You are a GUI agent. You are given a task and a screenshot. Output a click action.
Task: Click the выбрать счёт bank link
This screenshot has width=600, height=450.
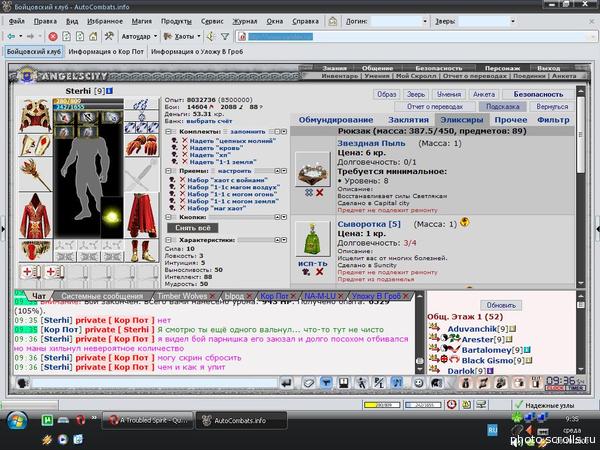[209, 121]
